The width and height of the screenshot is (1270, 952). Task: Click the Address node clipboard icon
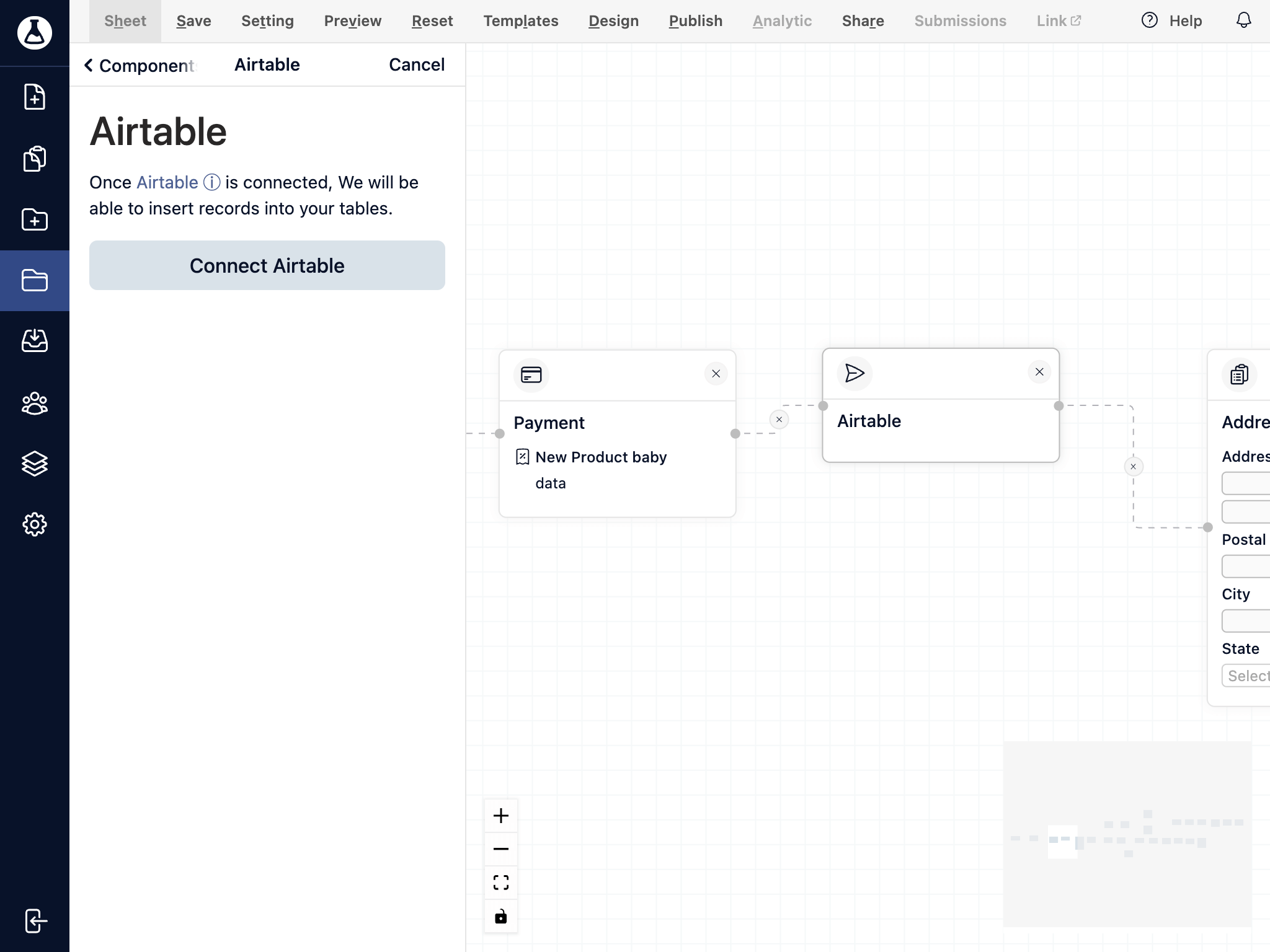[x=1239, y=374]
